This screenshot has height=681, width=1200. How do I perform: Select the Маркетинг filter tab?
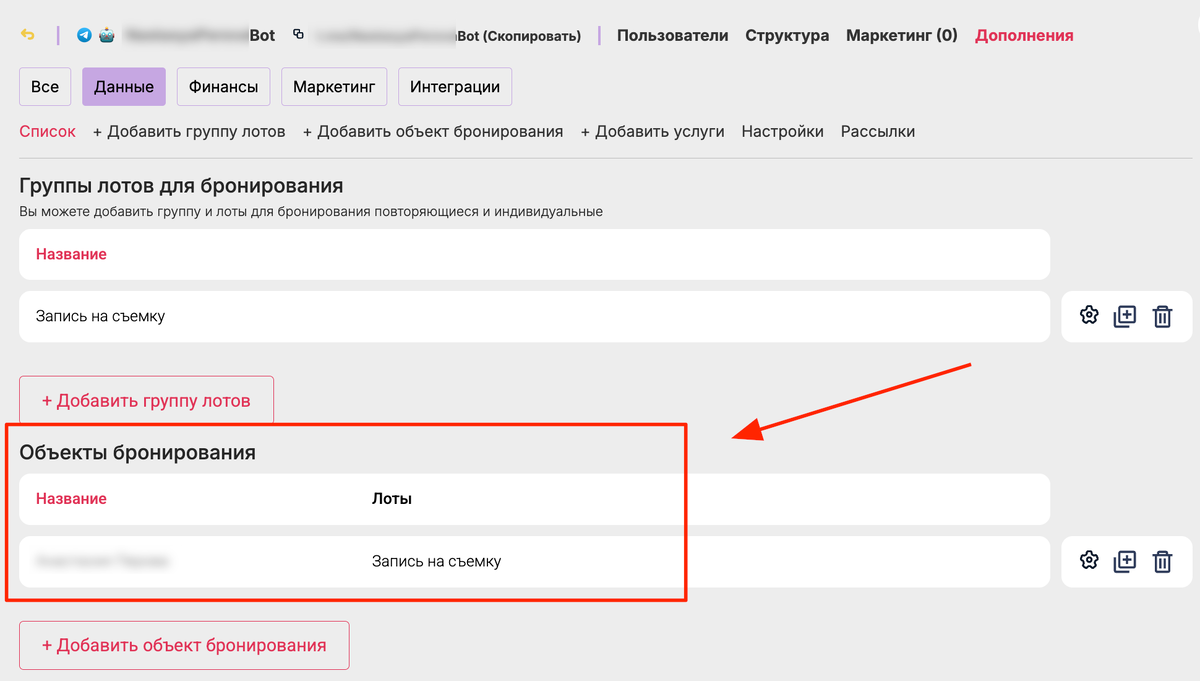coord(334,87)
